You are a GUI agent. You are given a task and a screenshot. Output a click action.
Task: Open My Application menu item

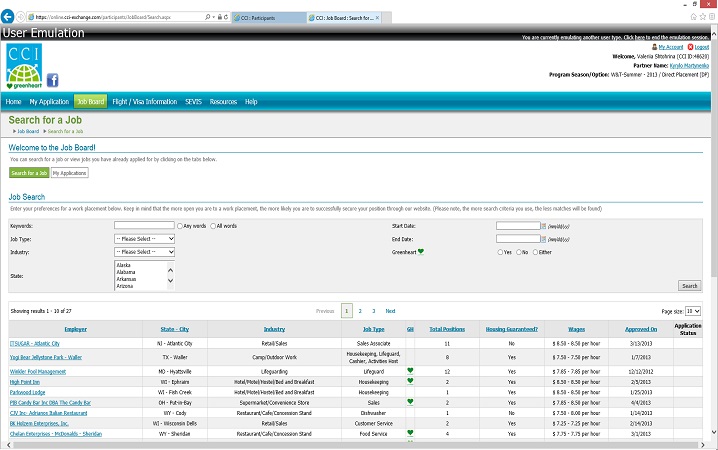[x=49, y=102]
